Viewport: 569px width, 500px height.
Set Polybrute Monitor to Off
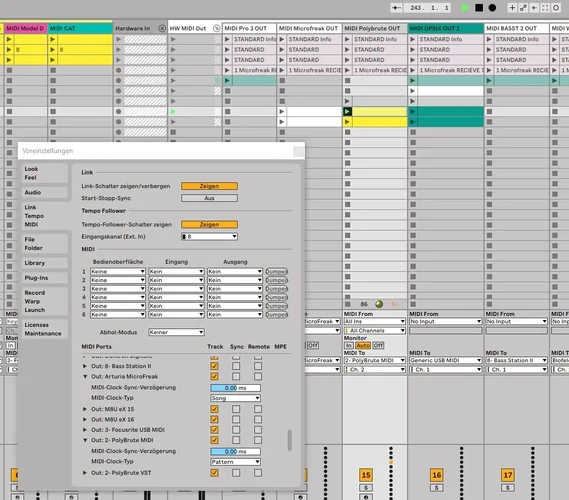click(x=378, y=345)
